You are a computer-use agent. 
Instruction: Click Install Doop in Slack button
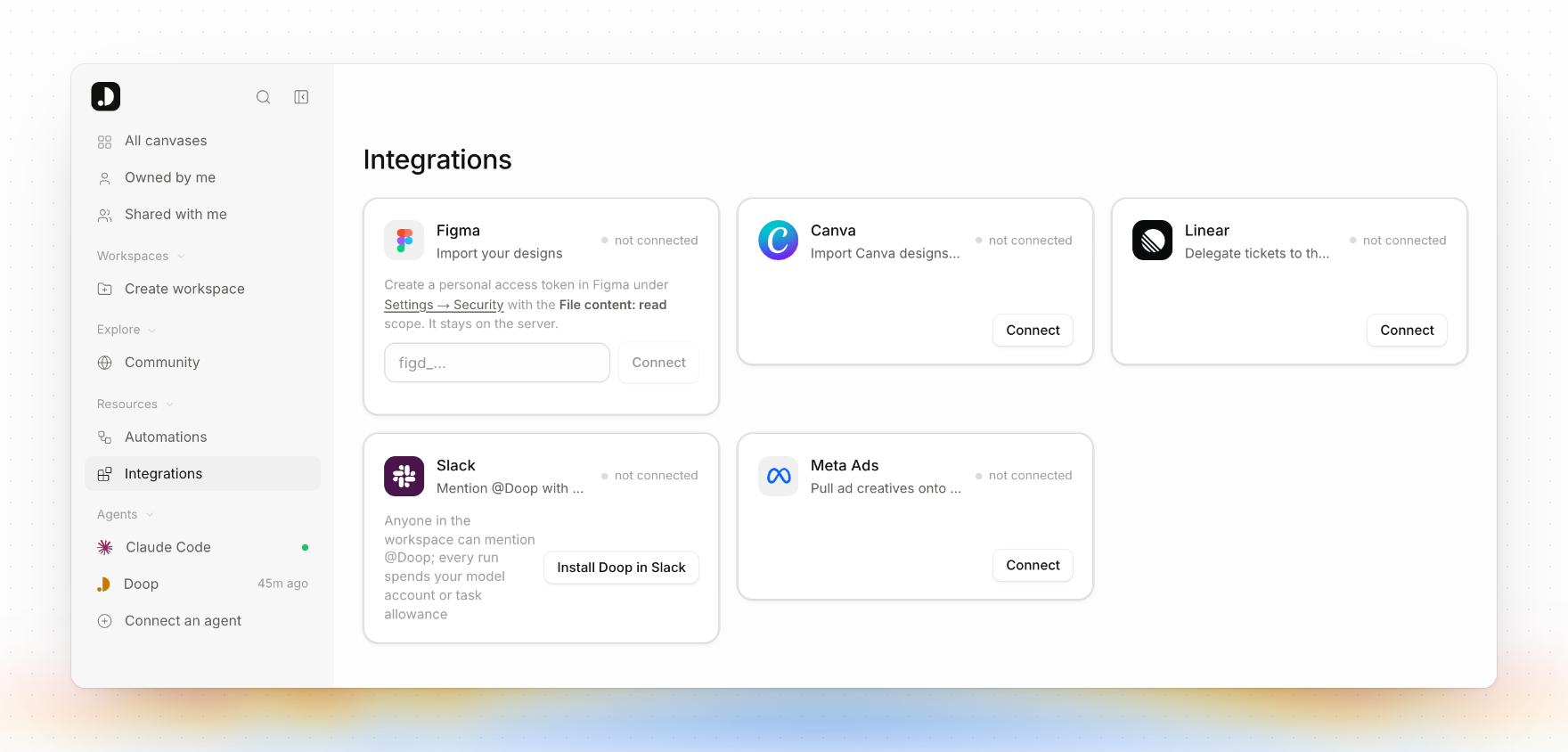coord(621,568)
